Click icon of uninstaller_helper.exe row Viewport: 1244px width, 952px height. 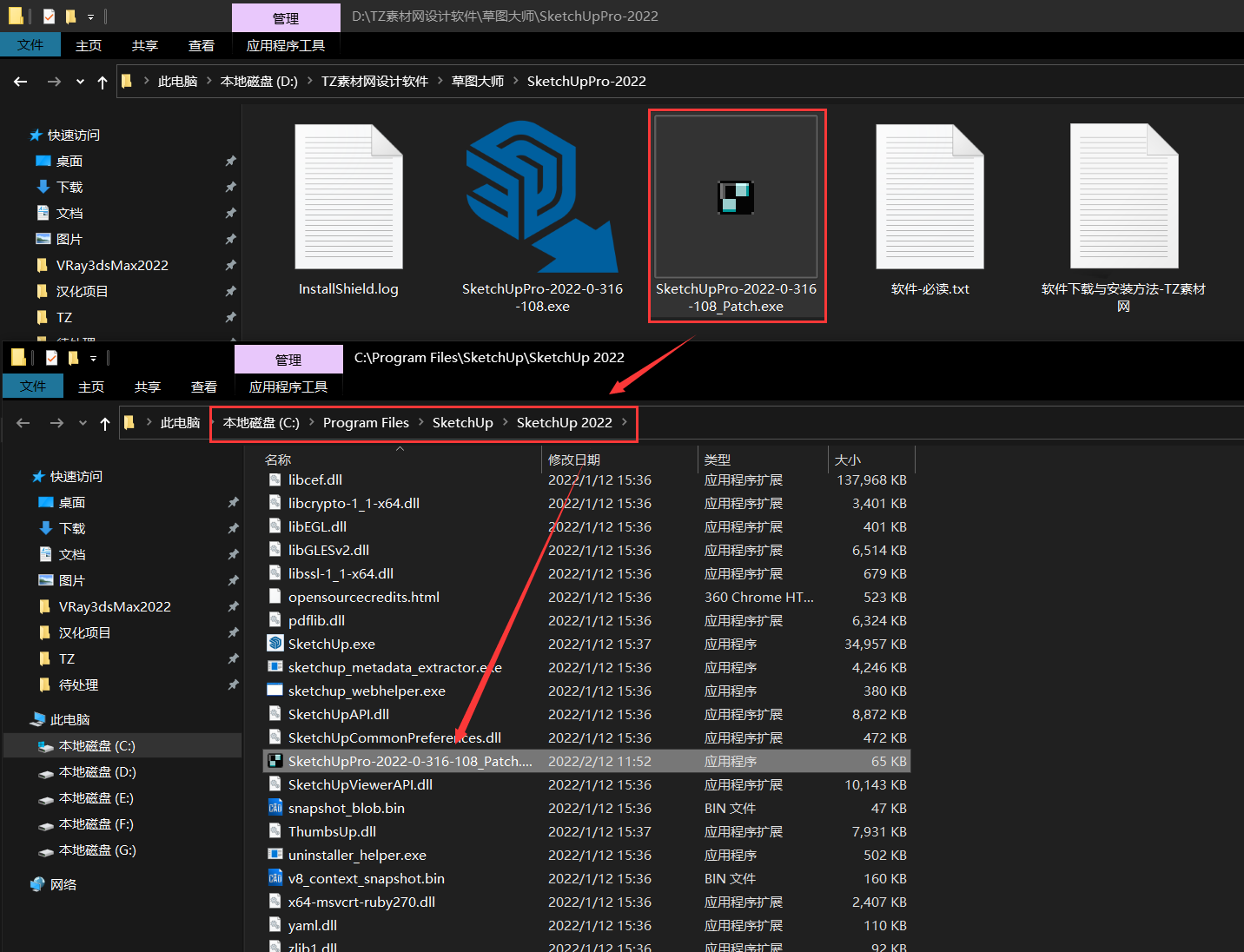click(275, 855)
